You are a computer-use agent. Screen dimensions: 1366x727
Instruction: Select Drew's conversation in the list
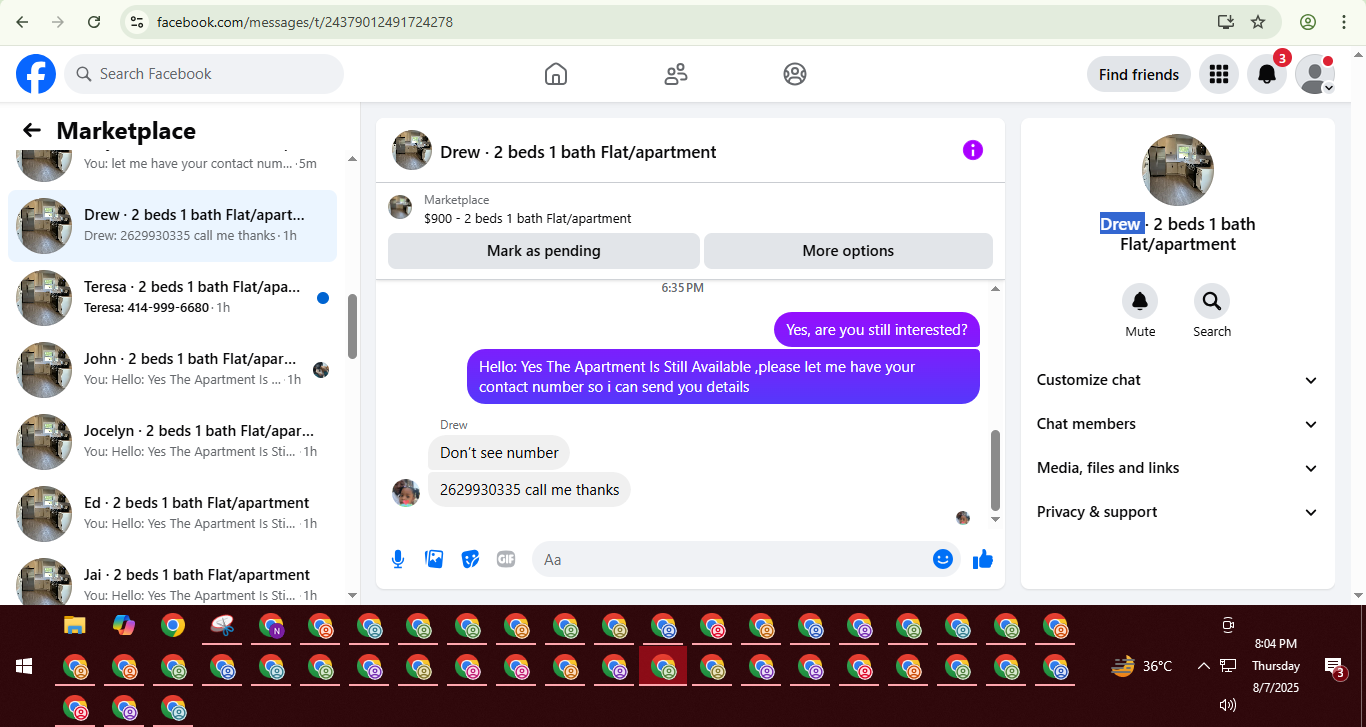tap(172, 226)
